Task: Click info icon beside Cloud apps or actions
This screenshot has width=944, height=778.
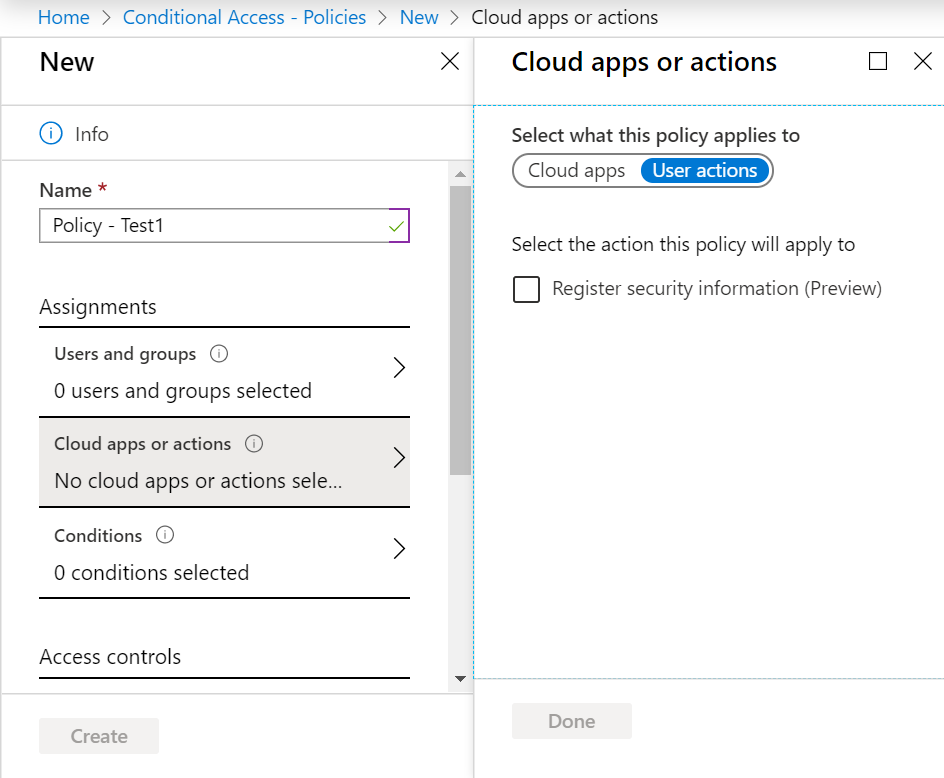Action: tap(253, 444)
